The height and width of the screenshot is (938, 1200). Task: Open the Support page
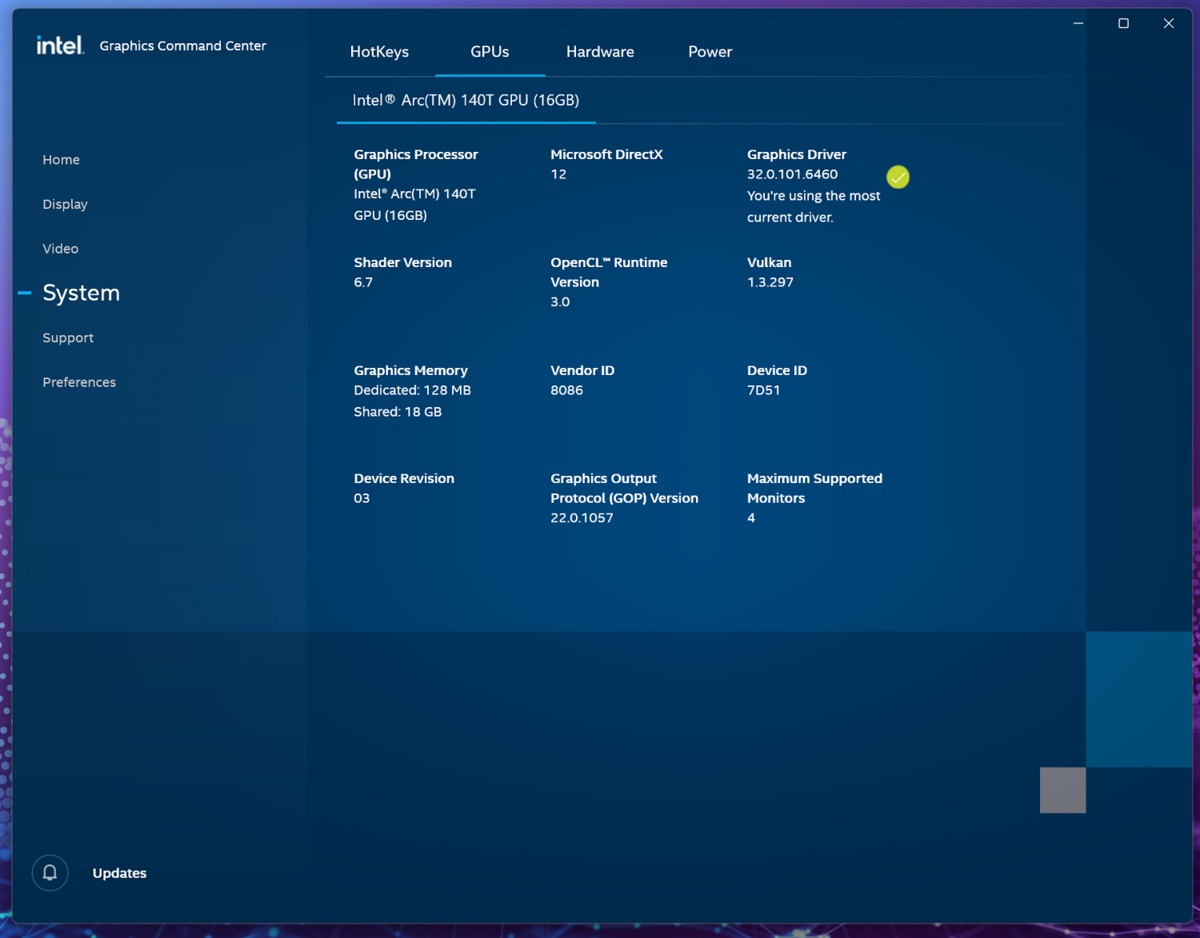(68, 338)
